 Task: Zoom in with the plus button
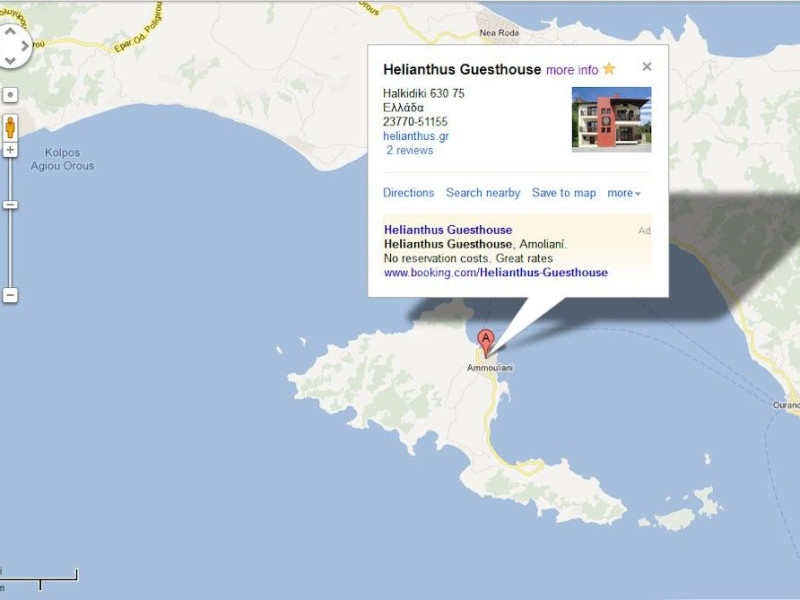coord(10,149)
